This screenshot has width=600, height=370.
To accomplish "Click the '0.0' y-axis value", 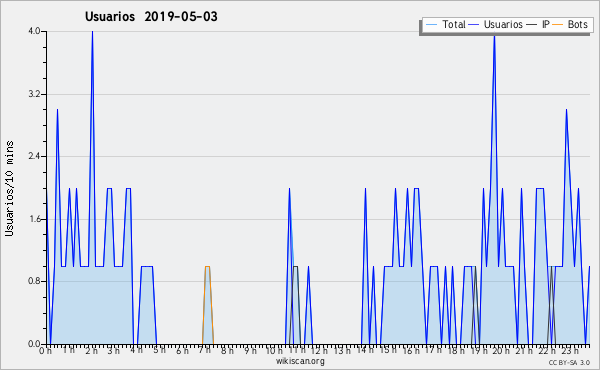I will tap(35, 344).
